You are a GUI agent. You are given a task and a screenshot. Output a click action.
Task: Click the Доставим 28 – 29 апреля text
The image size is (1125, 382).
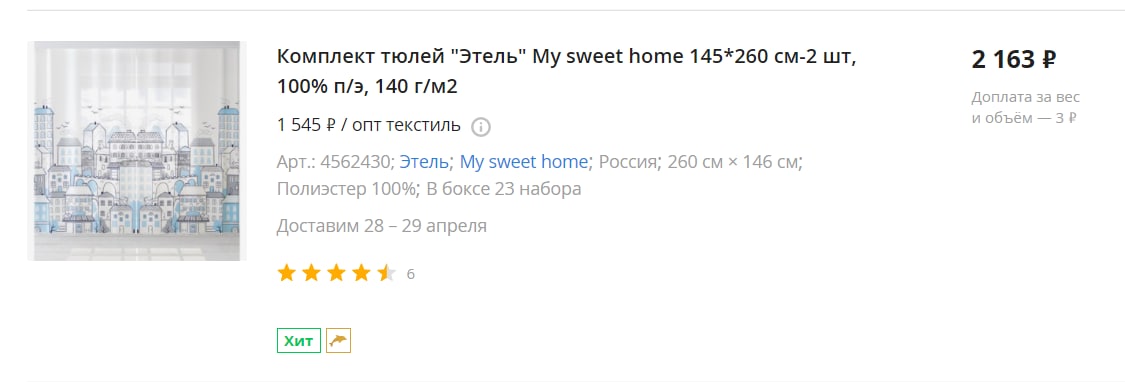point(382,226)
